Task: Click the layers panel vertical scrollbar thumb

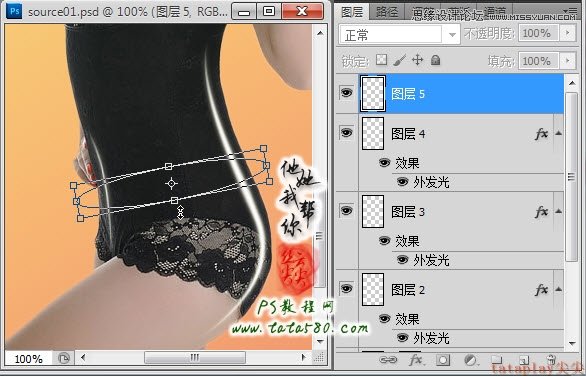Action: pyautogui.click(x=571, y=176)
